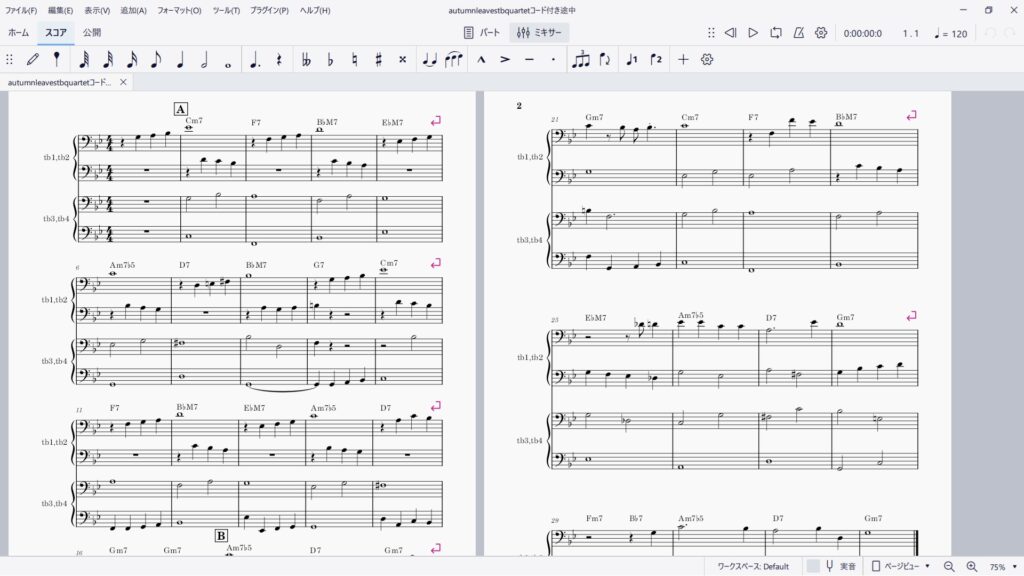Apply the natural accidental
1024x576 pixels.
(x=354, y=60)
